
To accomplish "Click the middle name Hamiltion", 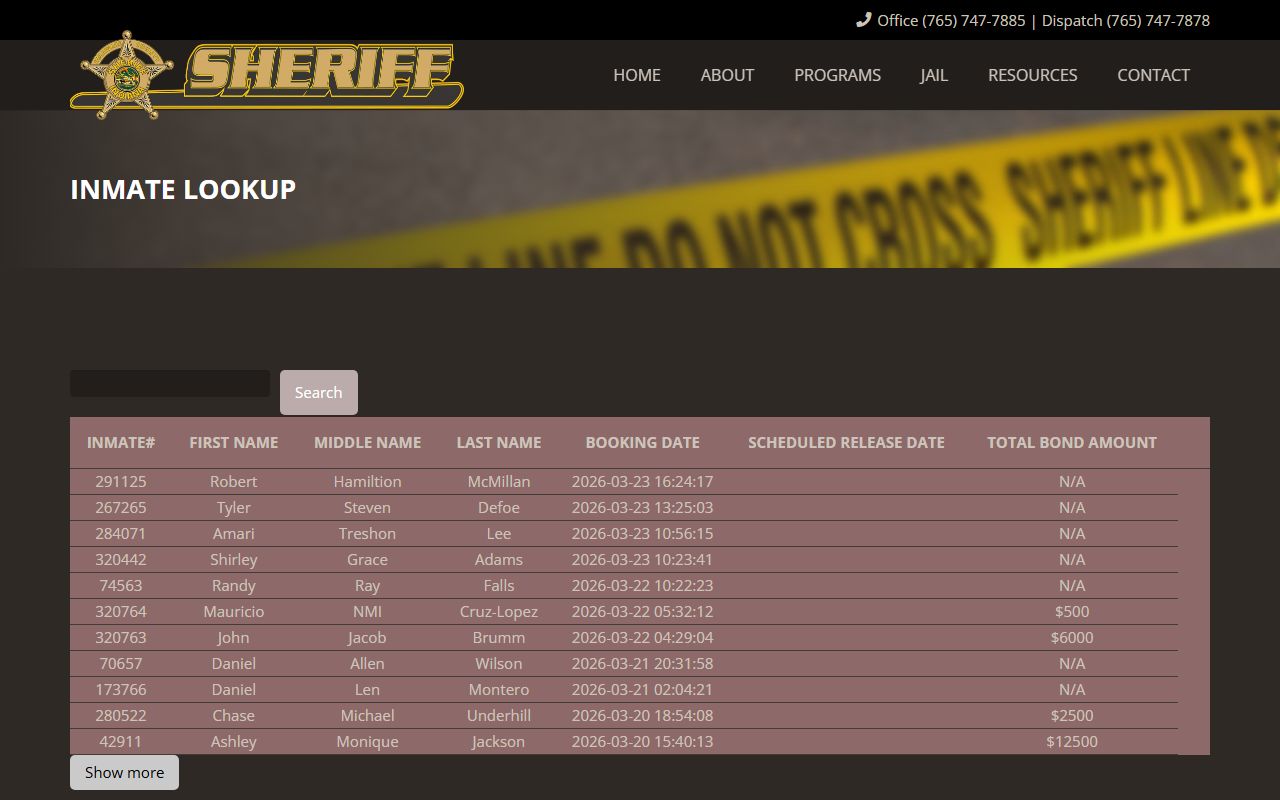I will 367,481.
